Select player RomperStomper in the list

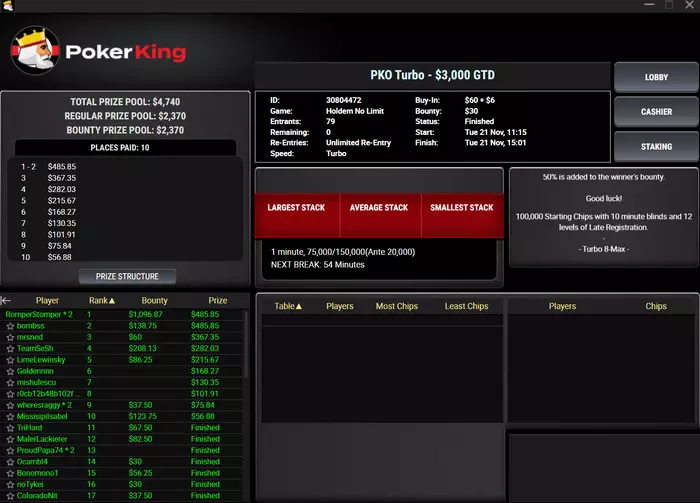pos(39,314)
